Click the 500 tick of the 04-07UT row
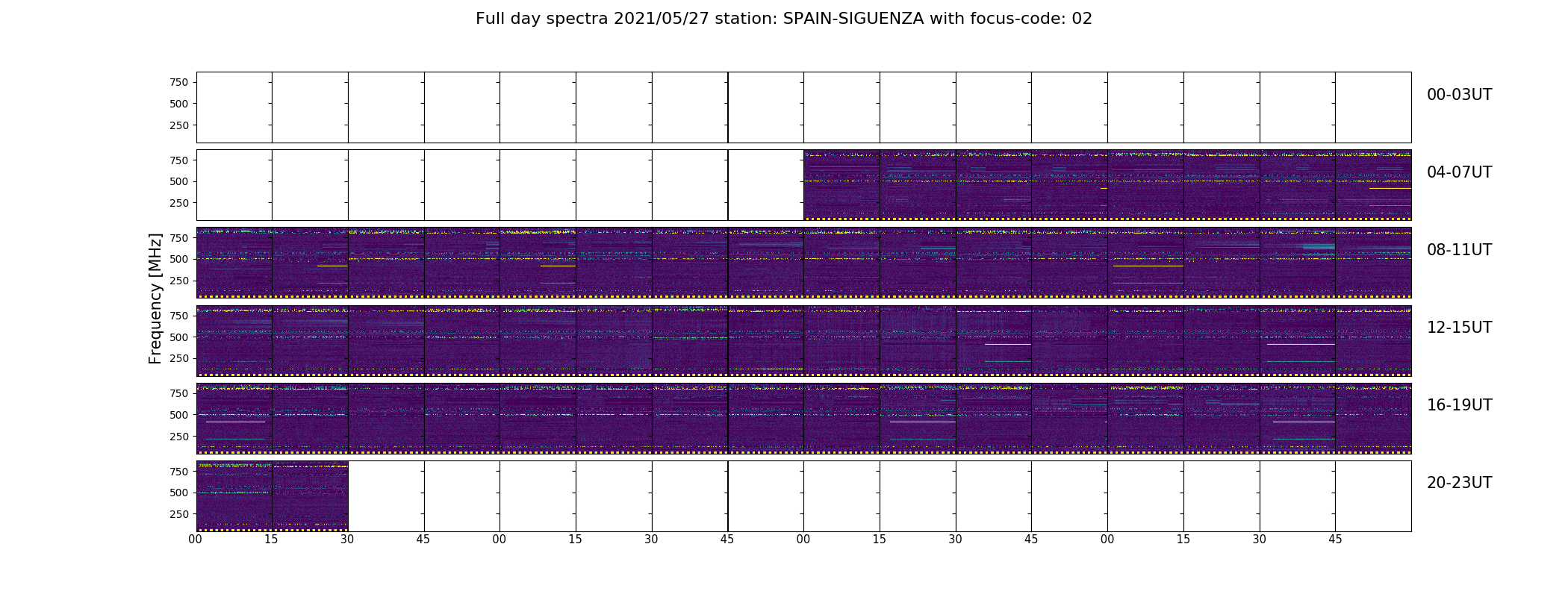Viewport: 1568px width, 597px height. [x=179, y=181]
